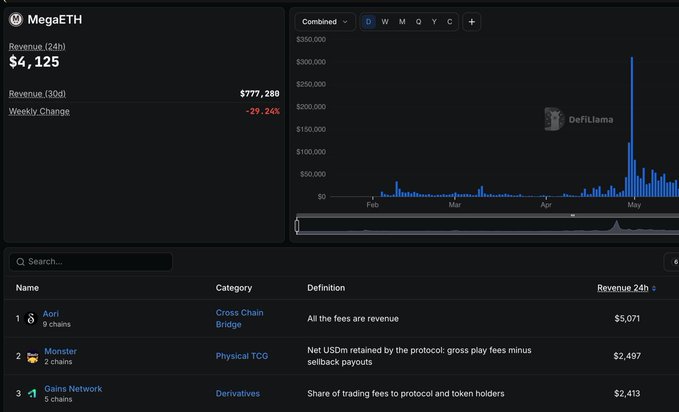Click the Monster protocol logo

32,356
